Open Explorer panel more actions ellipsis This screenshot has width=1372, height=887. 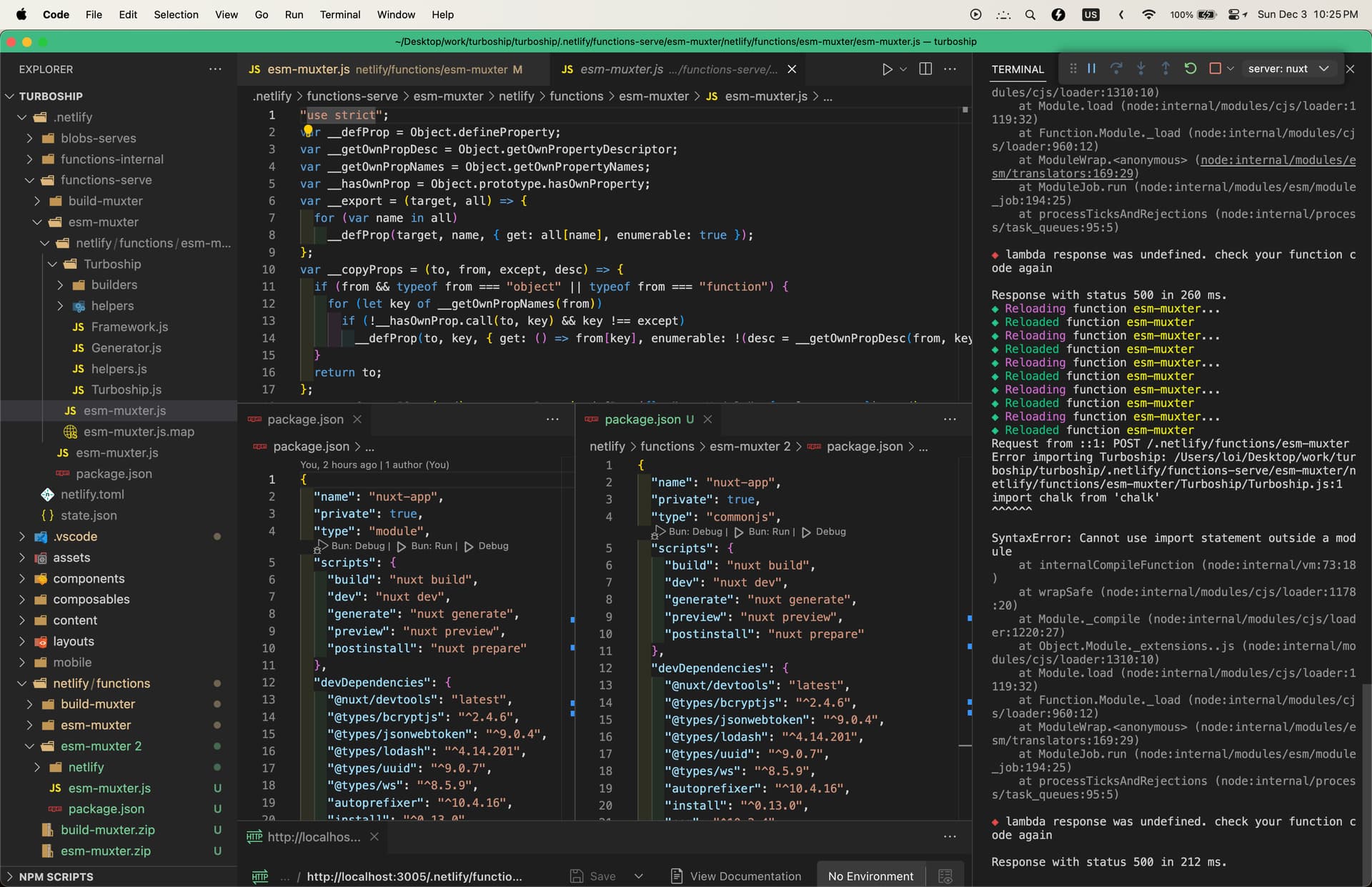coord(215,69)
